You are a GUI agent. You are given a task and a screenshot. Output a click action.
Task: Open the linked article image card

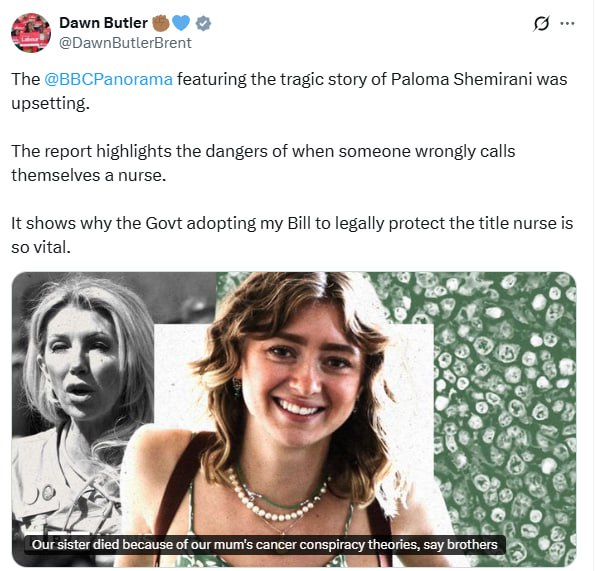[294, 419]
